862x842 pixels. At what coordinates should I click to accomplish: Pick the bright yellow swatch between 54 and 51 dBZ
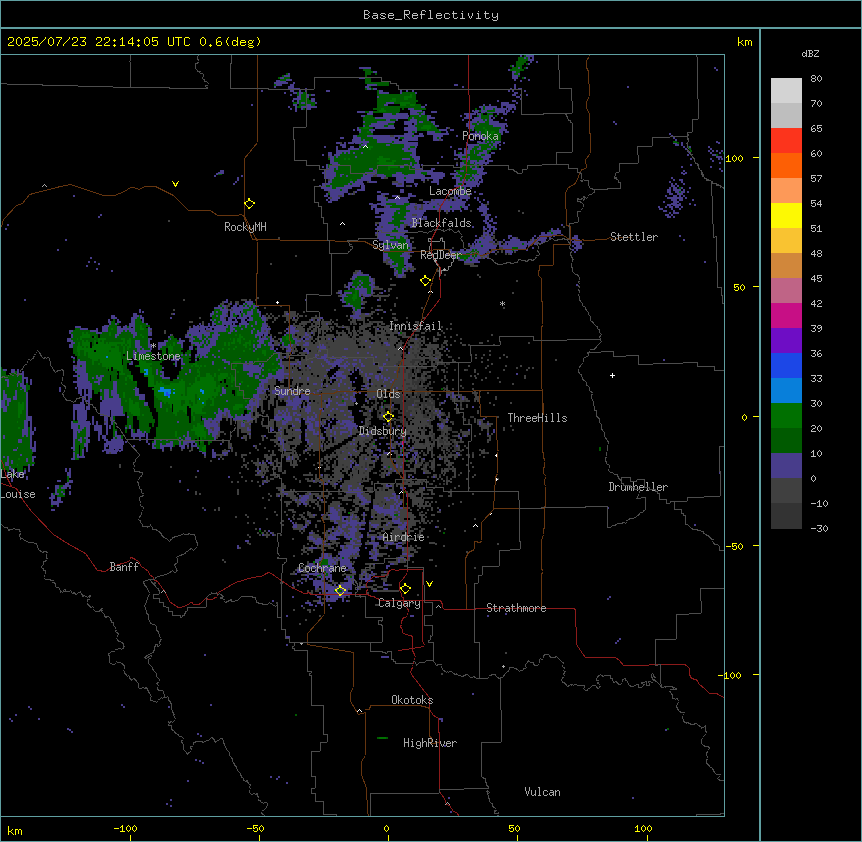click(786, 215)
